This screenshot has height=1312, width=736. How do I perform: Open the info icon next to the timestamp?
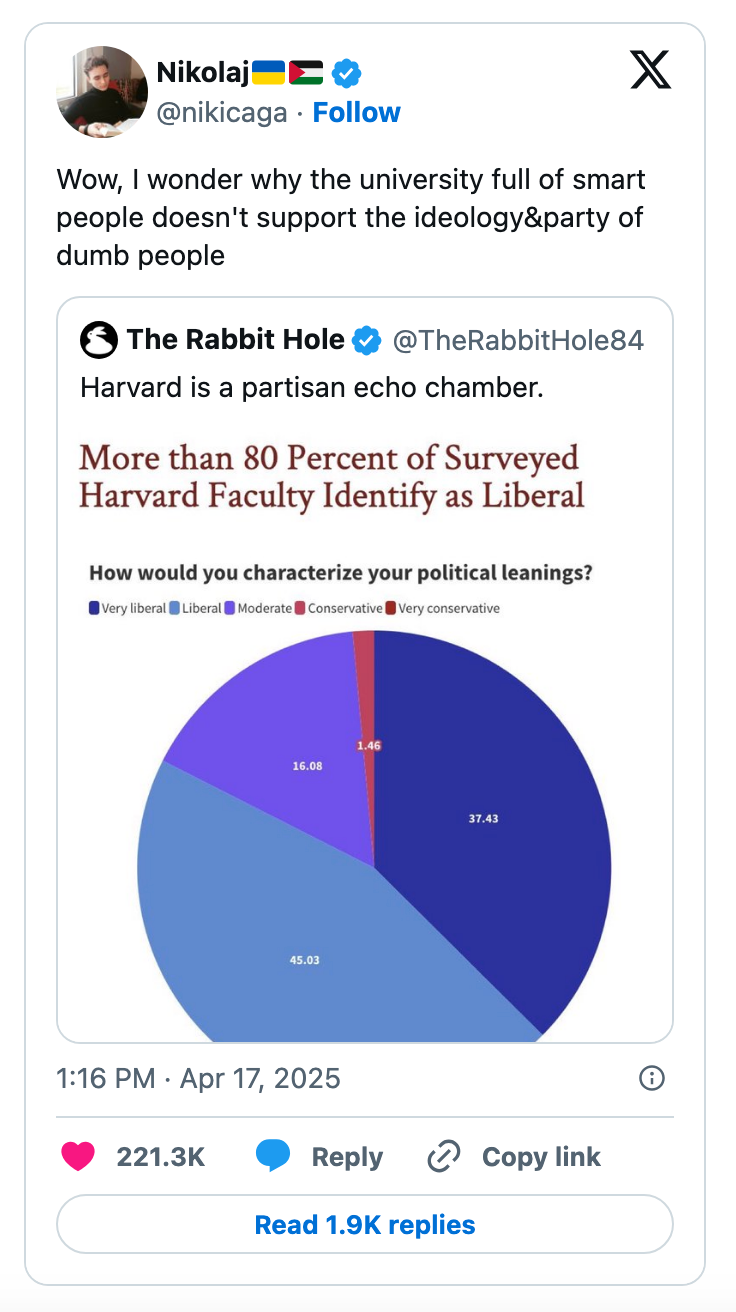[x=651, y=1079]
